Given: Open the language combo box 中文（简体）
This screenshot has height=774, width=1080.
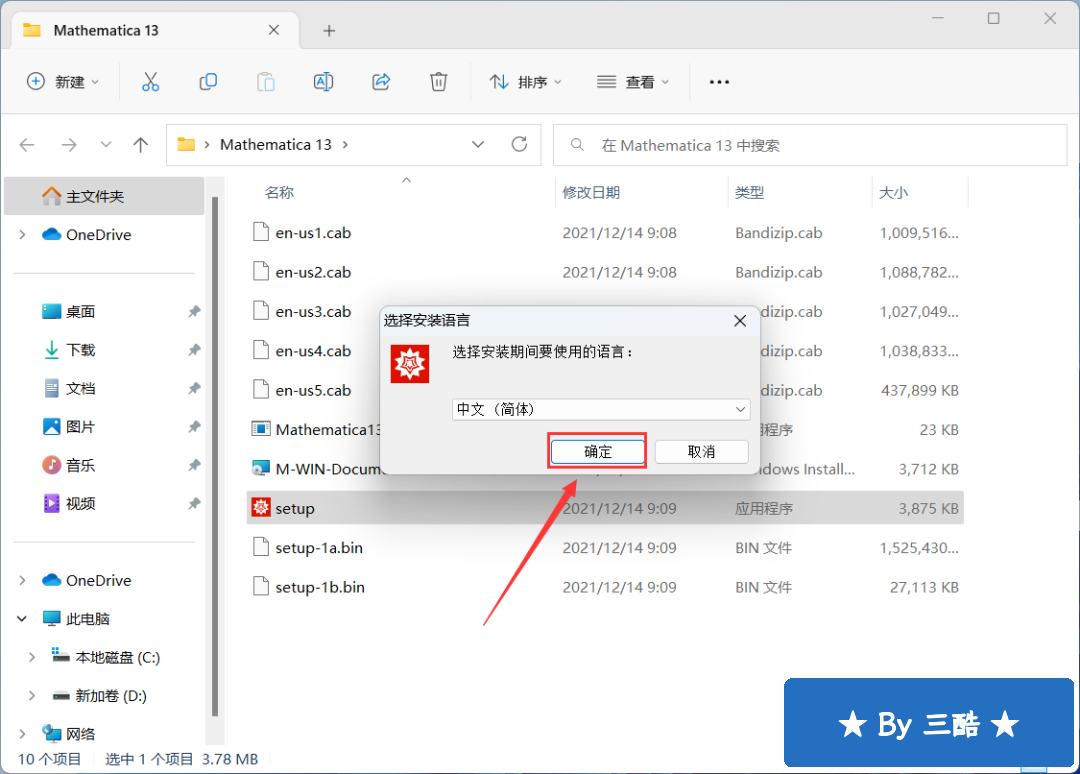Looking at the screenshot, I should coord(601,409).
